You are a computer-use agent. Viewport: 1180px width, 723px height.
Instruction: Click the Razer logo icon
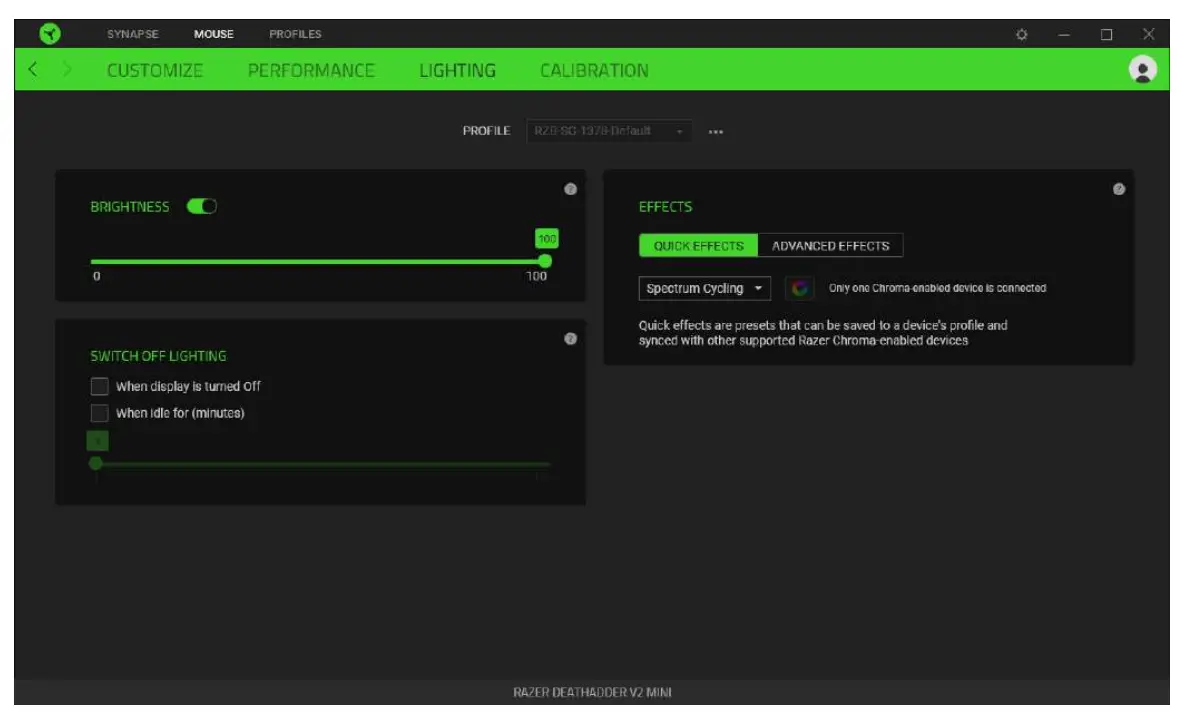pyautogui.click(x=50, y=34)
